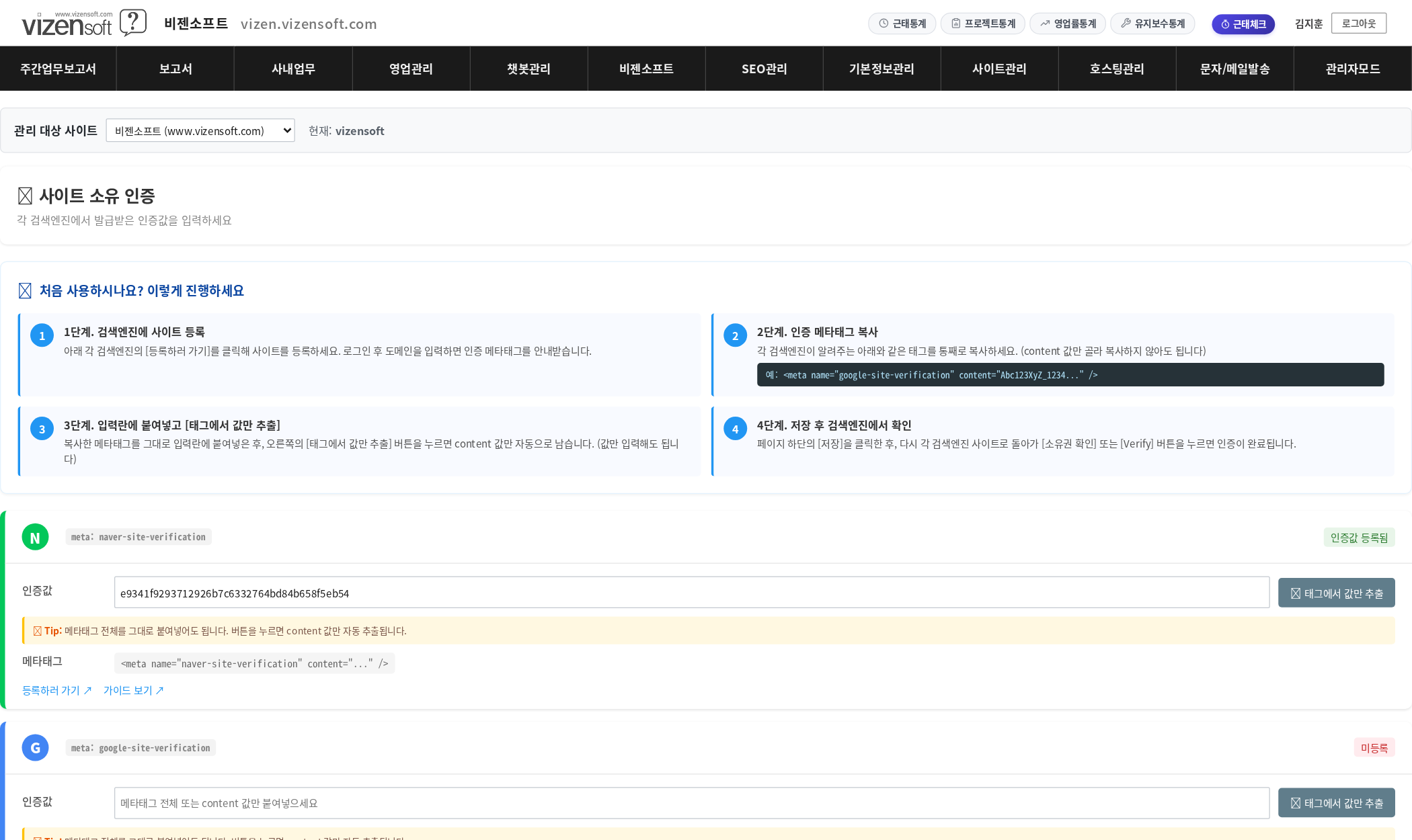The height and width of the screenshot is (840, 1412).
Task: Click the Naver 인증값 input field
Action: (692, 593)
